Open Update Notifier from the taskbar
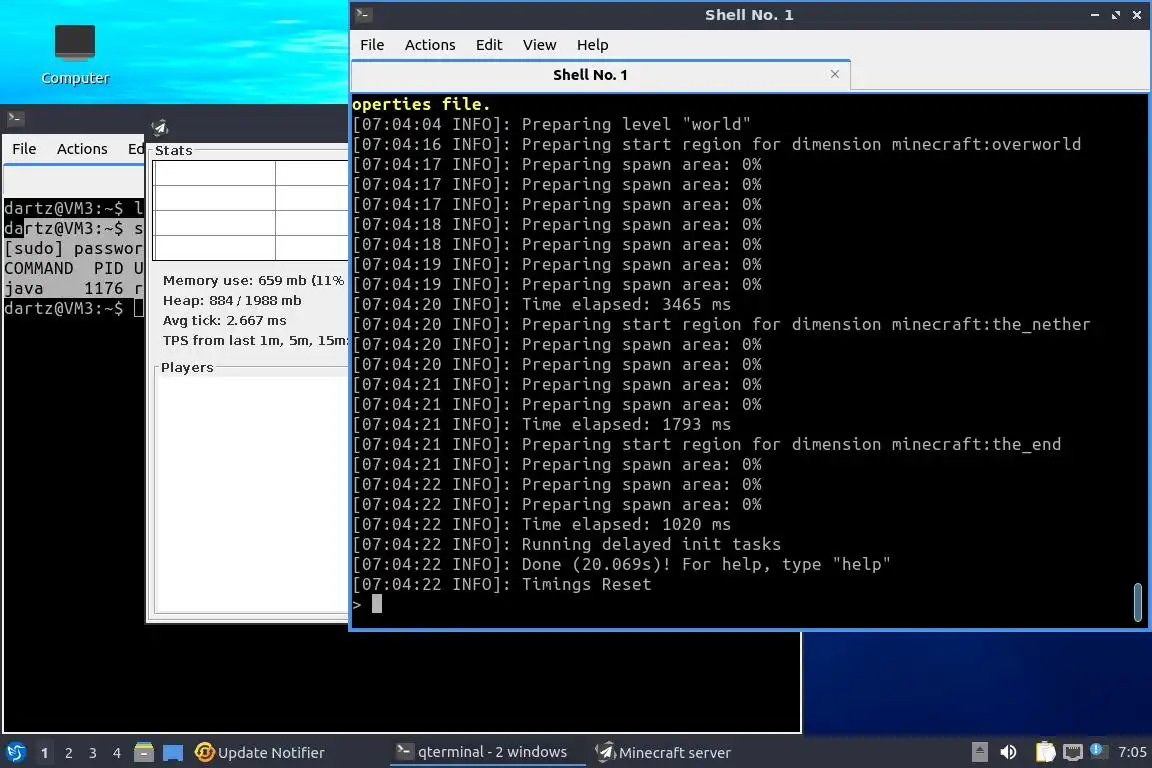Image resolution: width=1152 pixels, height=768 pixels. pyautogui.click(x=259, y=753)
